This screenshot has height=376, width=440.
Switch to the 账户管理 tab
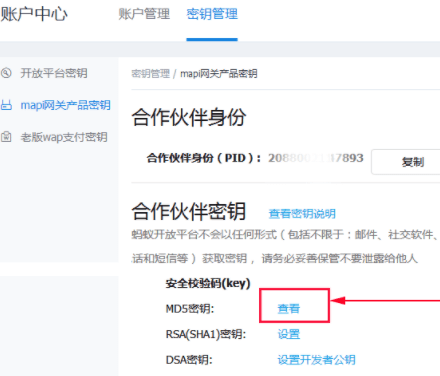pos(144,14)
